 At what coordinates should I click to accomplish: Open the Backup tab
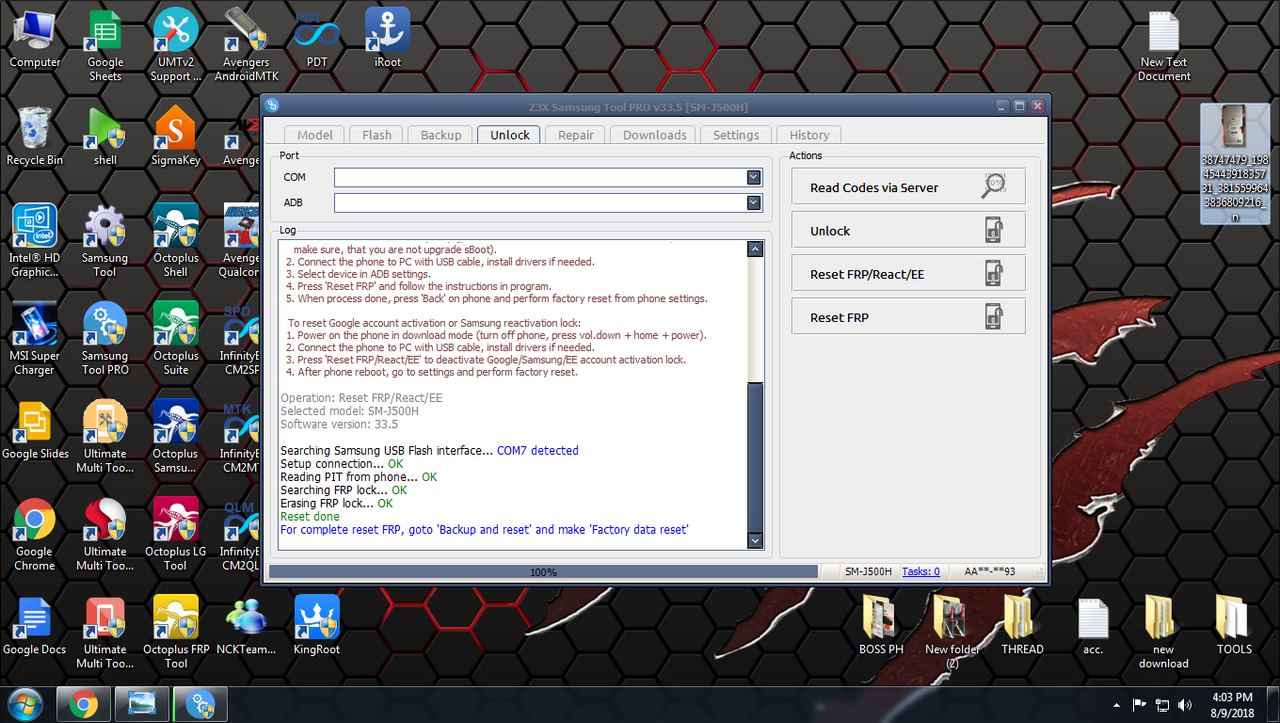coord(441,135)
